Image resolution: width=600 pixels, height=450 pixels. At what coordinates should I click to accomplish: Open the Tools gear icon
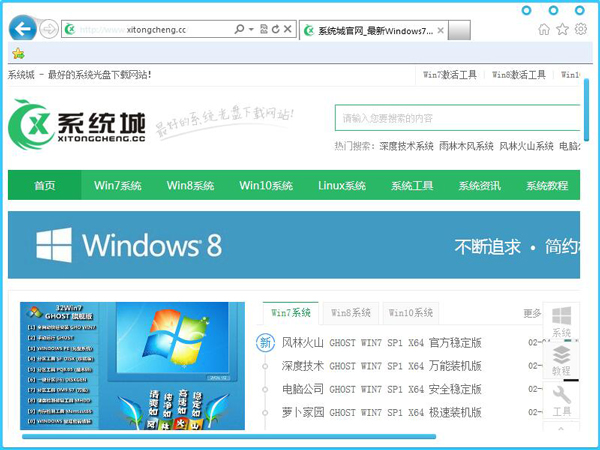(580, 29)
